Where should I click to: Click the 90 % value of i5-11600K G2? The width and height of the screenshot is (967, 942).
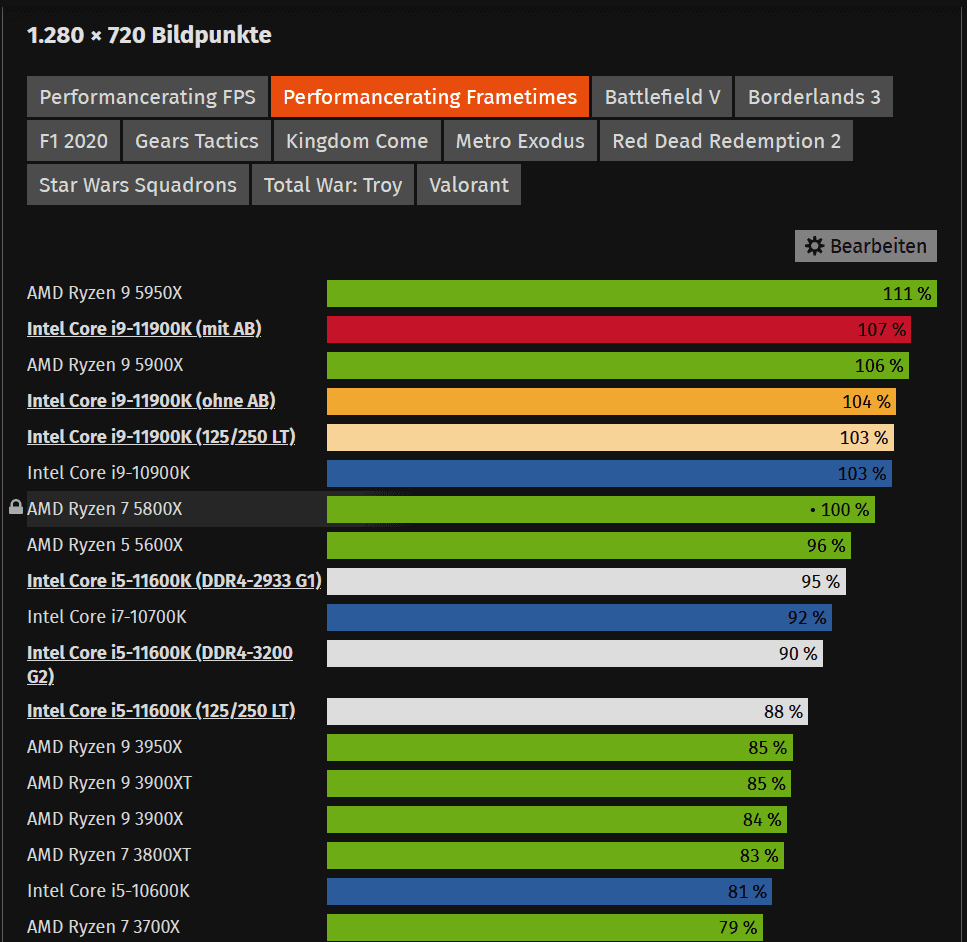click(798, 654)
